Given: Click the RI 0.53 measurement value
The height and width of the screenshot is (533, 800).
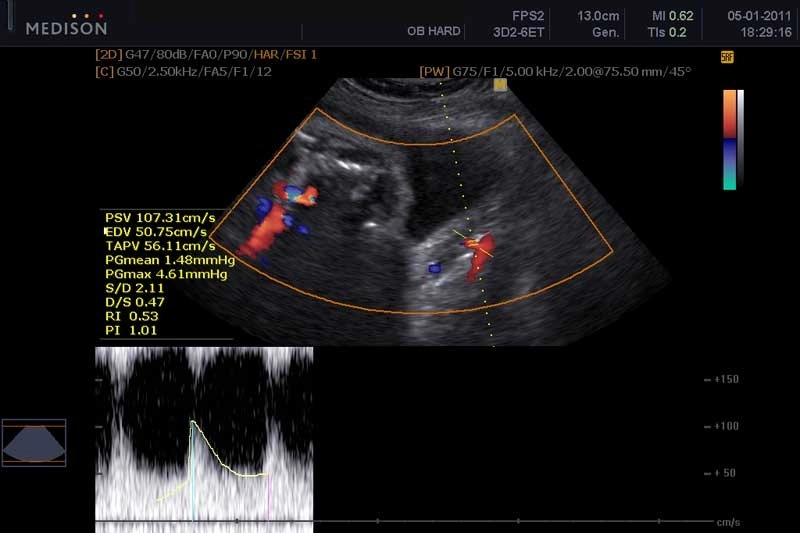Looking at the screenshot, I should coord(132,316).
